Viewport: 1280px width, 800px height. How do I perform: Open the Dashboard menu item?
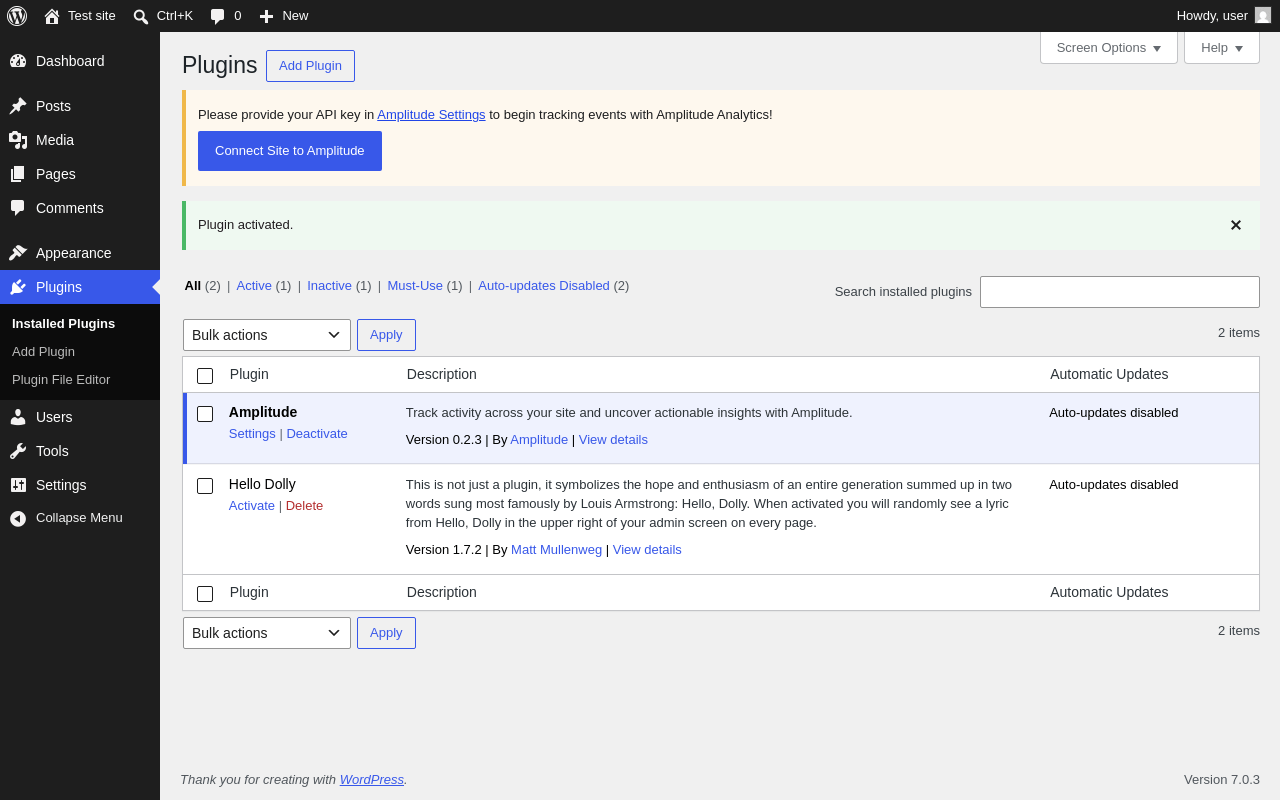point(80,61)
